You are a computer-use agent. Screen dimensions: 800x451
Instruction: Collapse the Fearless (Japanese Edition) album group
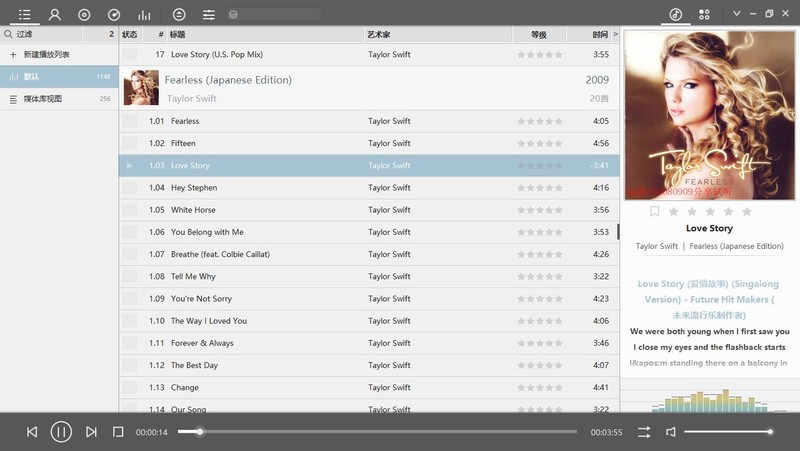point(369,88)
